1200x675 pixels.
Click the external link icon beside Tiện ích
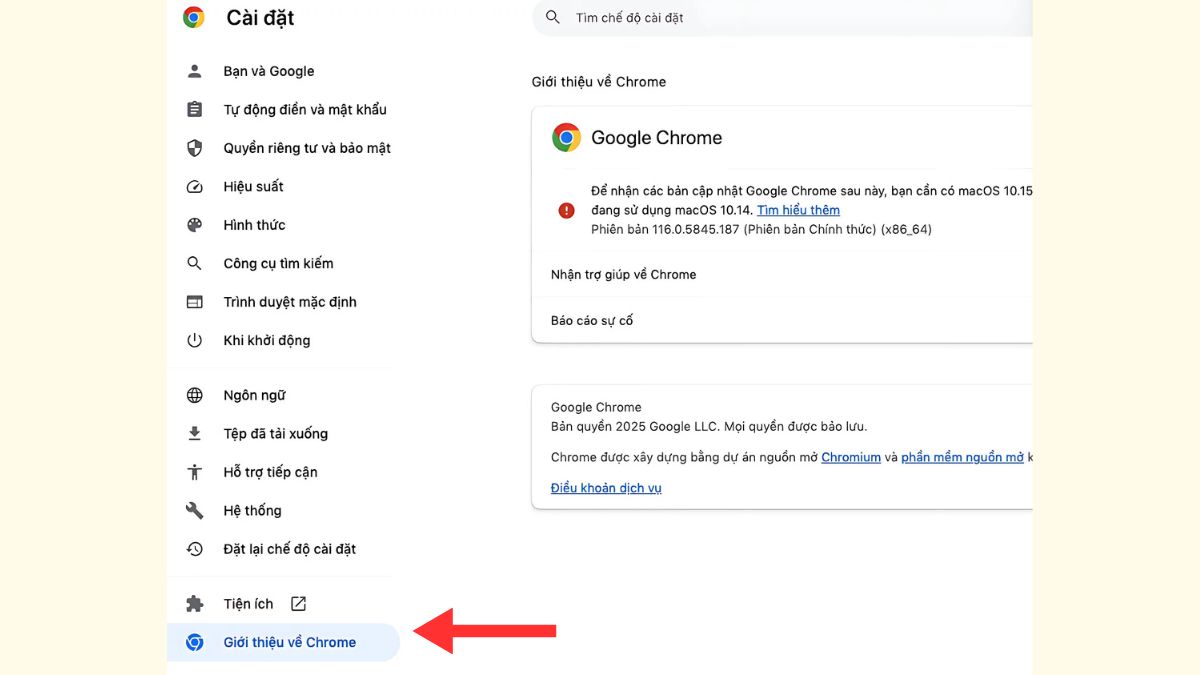coord(298,604)
